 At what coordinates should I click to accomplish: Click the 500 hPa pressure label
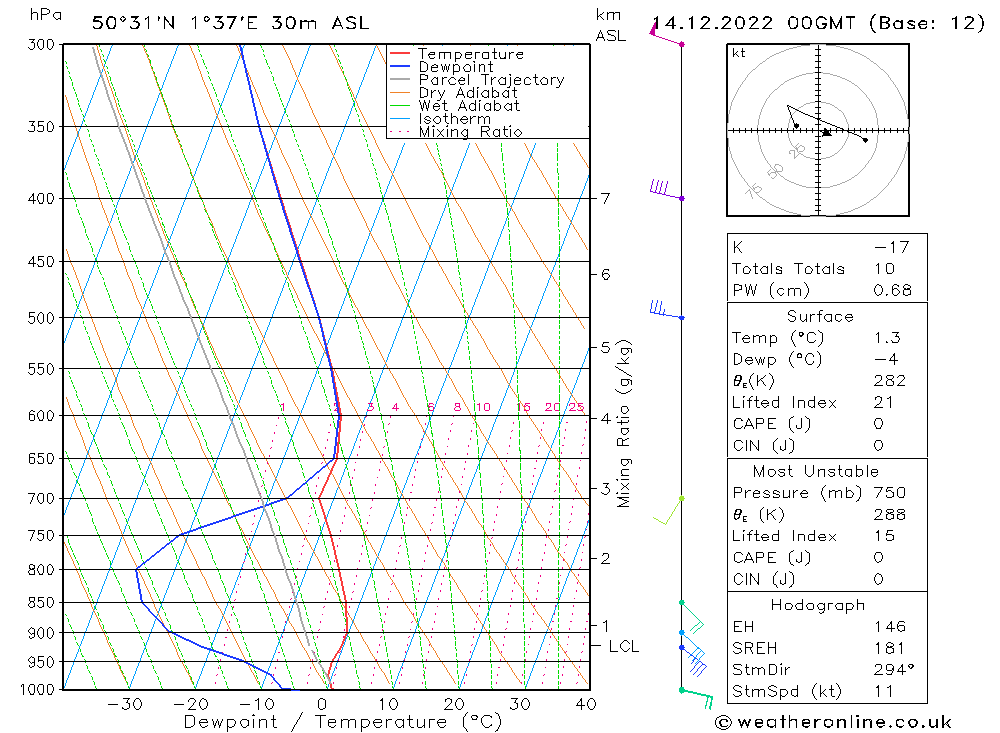[41, 318]
